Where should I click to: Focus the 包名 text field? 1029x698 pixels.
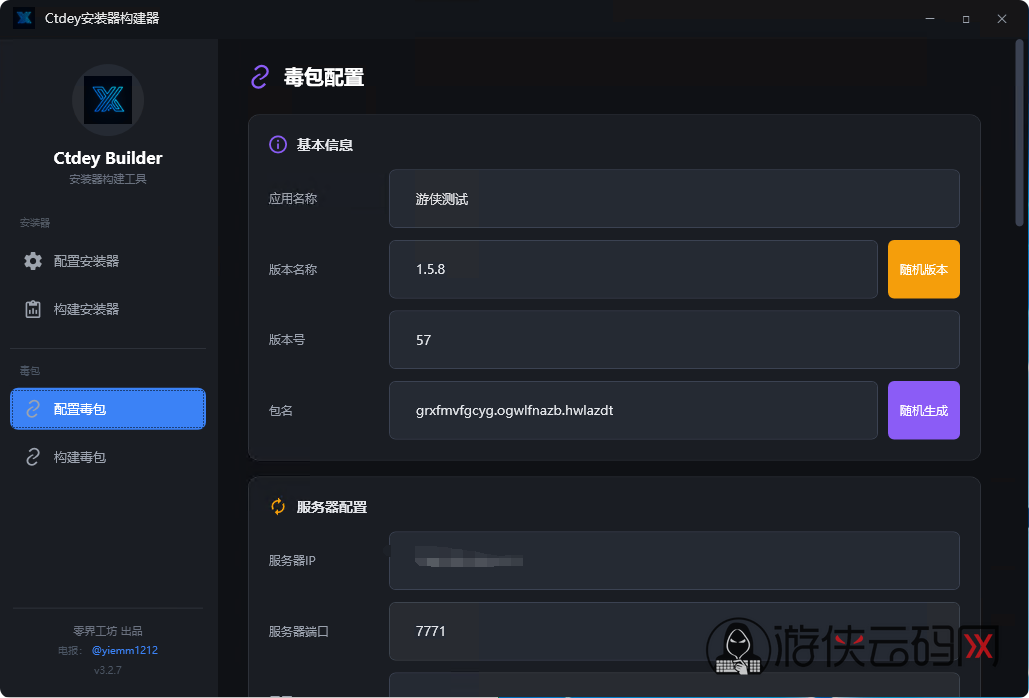632,410
